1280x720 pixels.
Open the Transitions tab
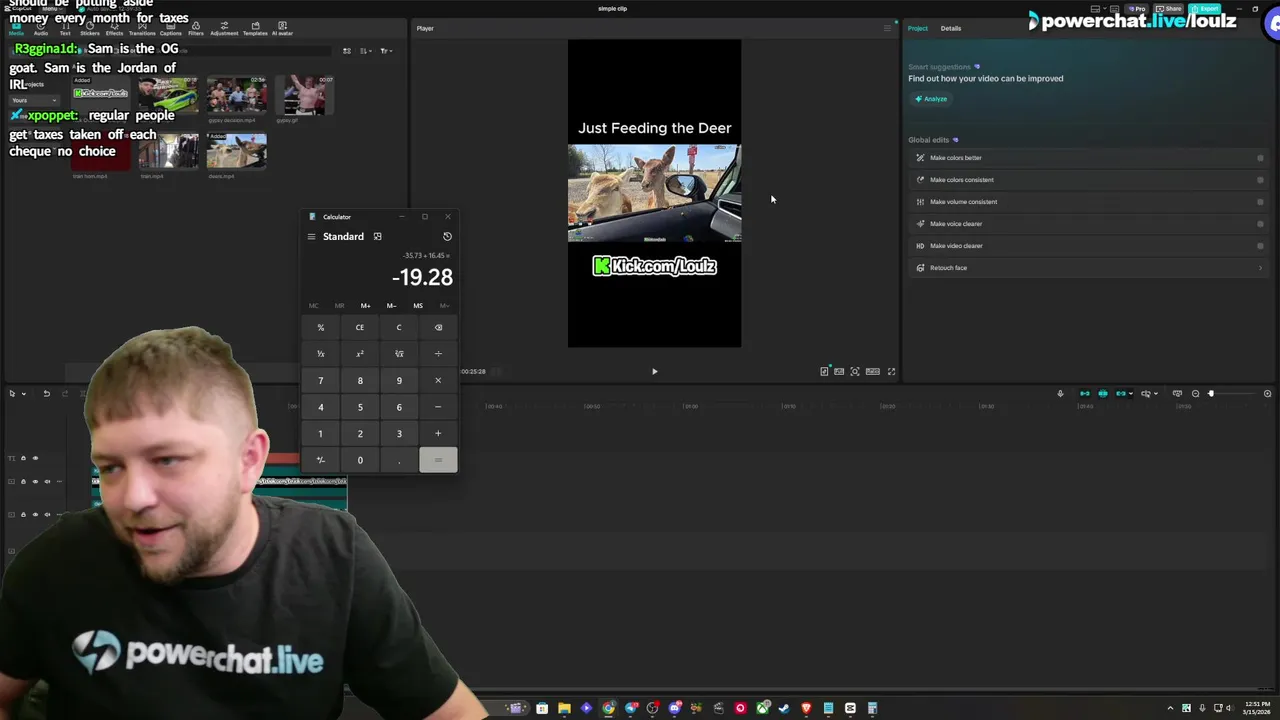tap(142, 29)
